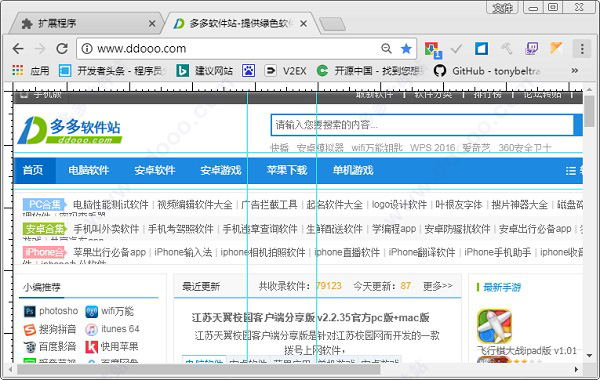600x380 pixels.
Task: Click the new tab button
Action: (x=333, y=24)
